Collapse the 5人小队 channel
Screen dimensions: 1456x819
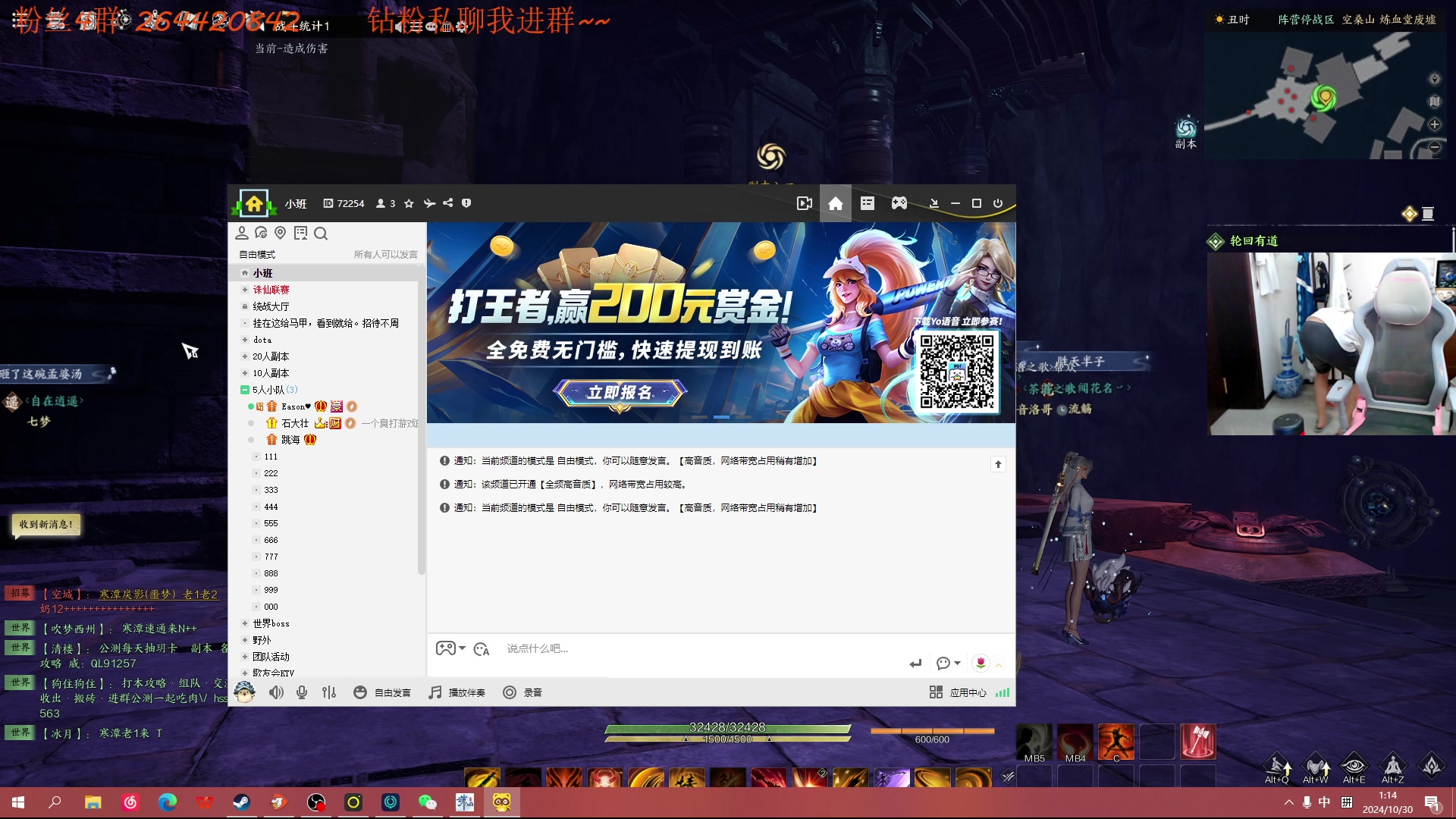(x=245, y=390)
